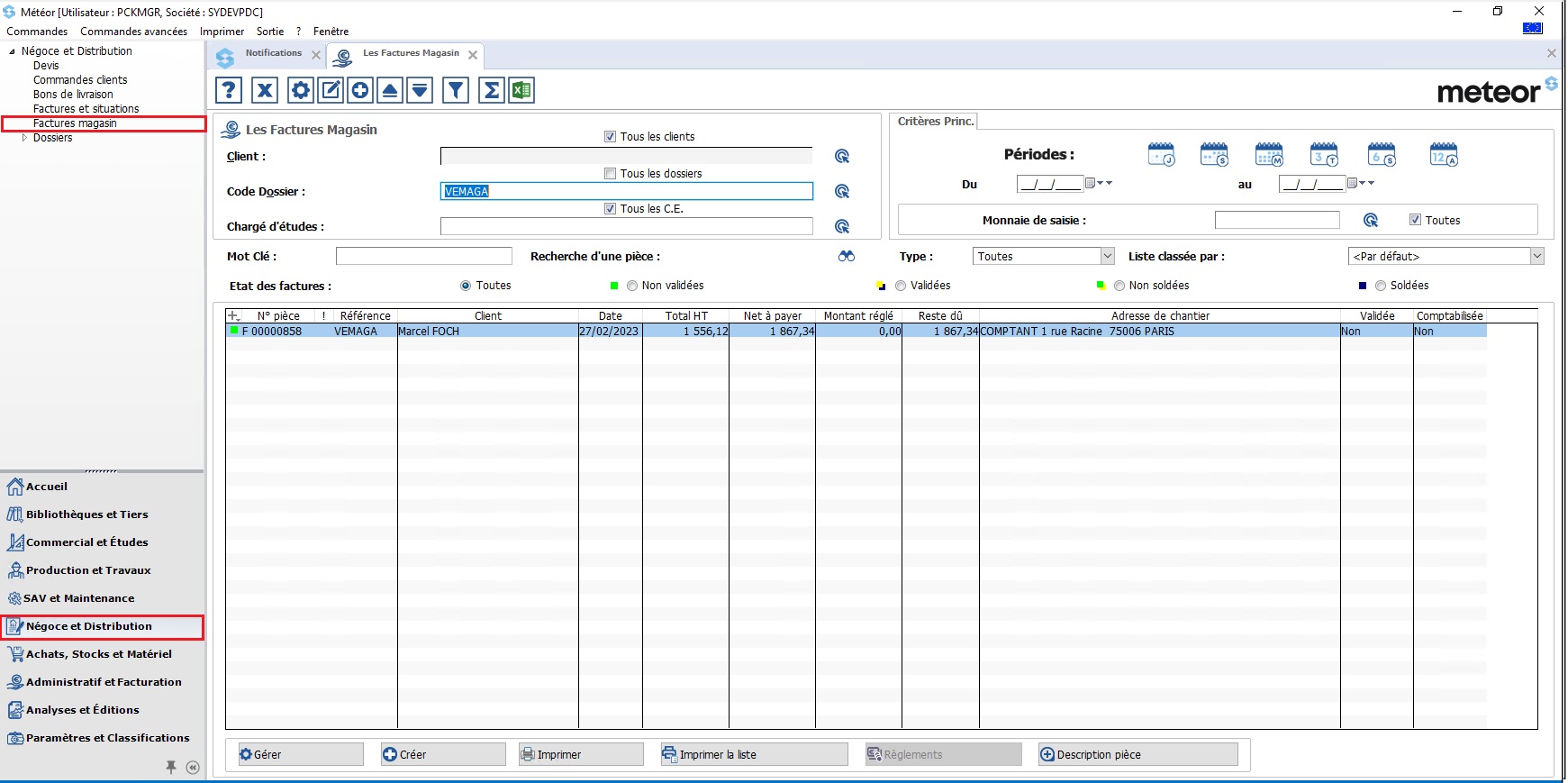The image size is (1568, 783).
Task: Select Bons de livraison in tree
Action: (73, 95)
